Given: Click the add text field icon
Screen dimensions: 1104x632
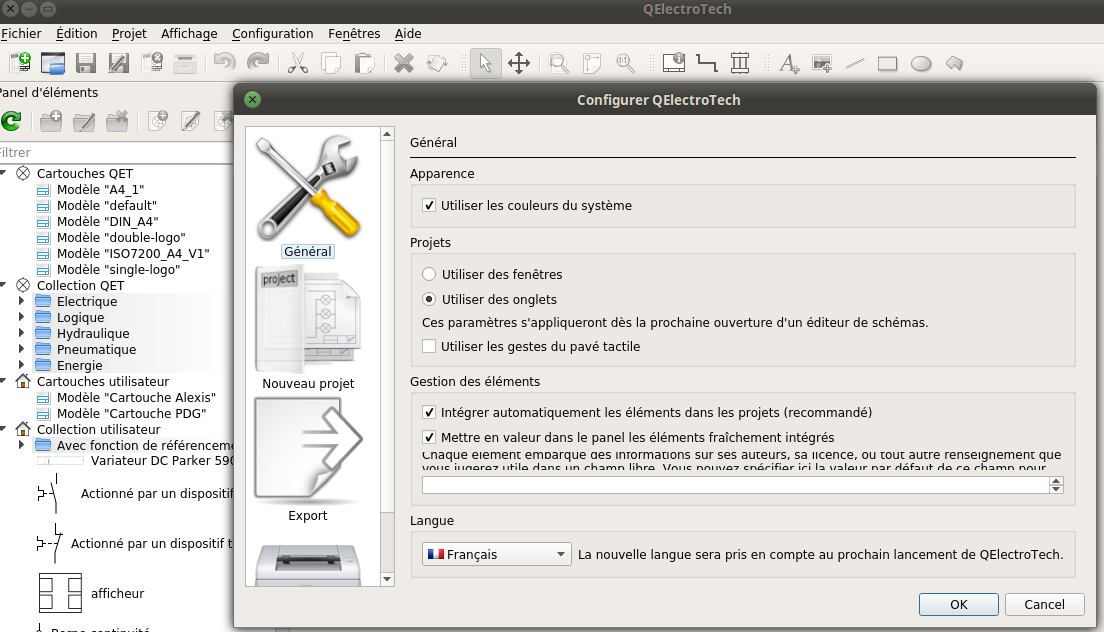Looking at the screenshot, I should [789, 63].
